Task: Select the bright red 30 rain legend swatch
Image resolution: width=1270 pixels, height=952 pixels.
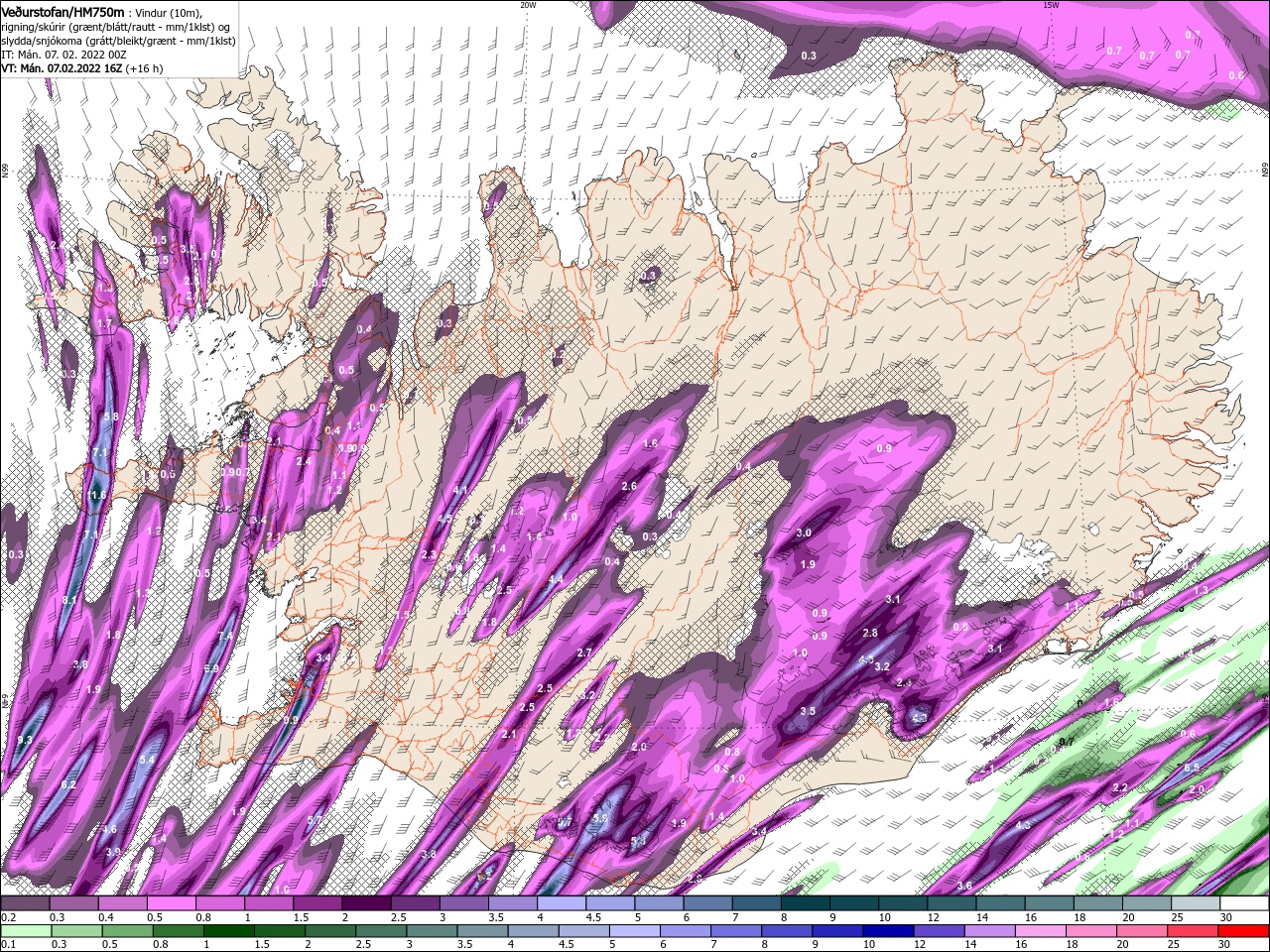Action: 1243,931
